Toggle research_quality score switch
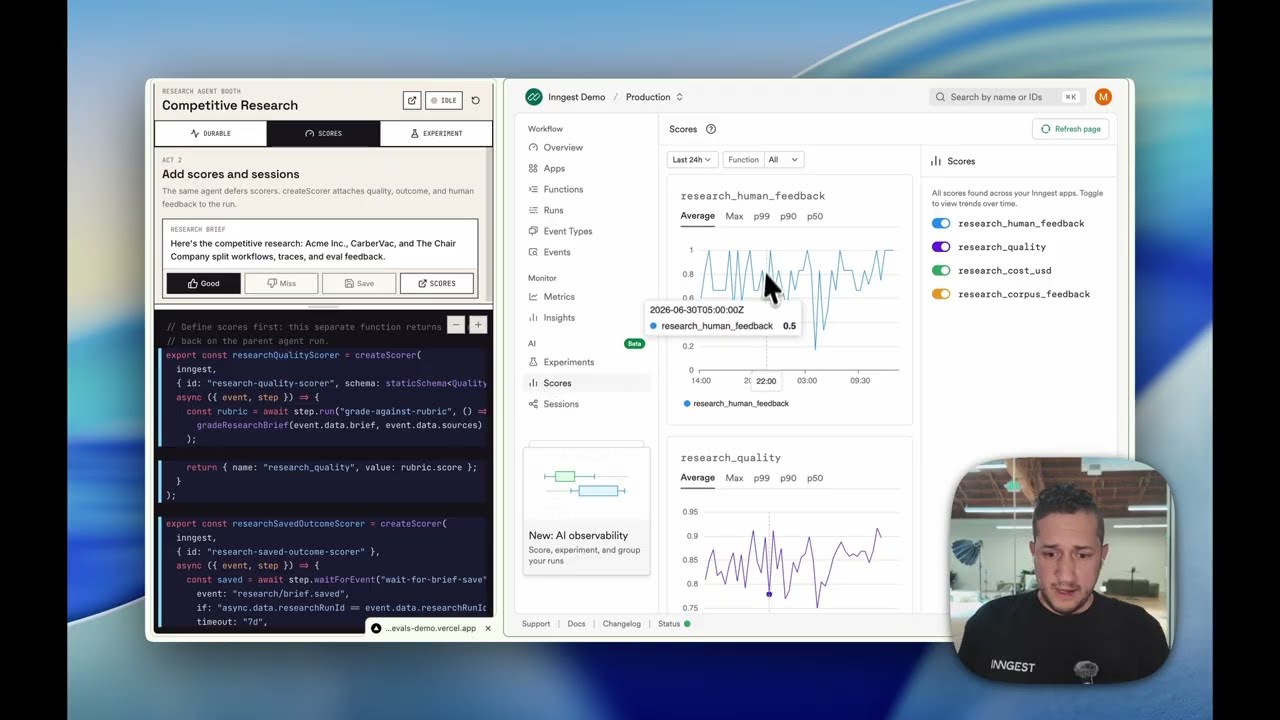Viewport: 1280px width, 720px height. click(940, 247)
